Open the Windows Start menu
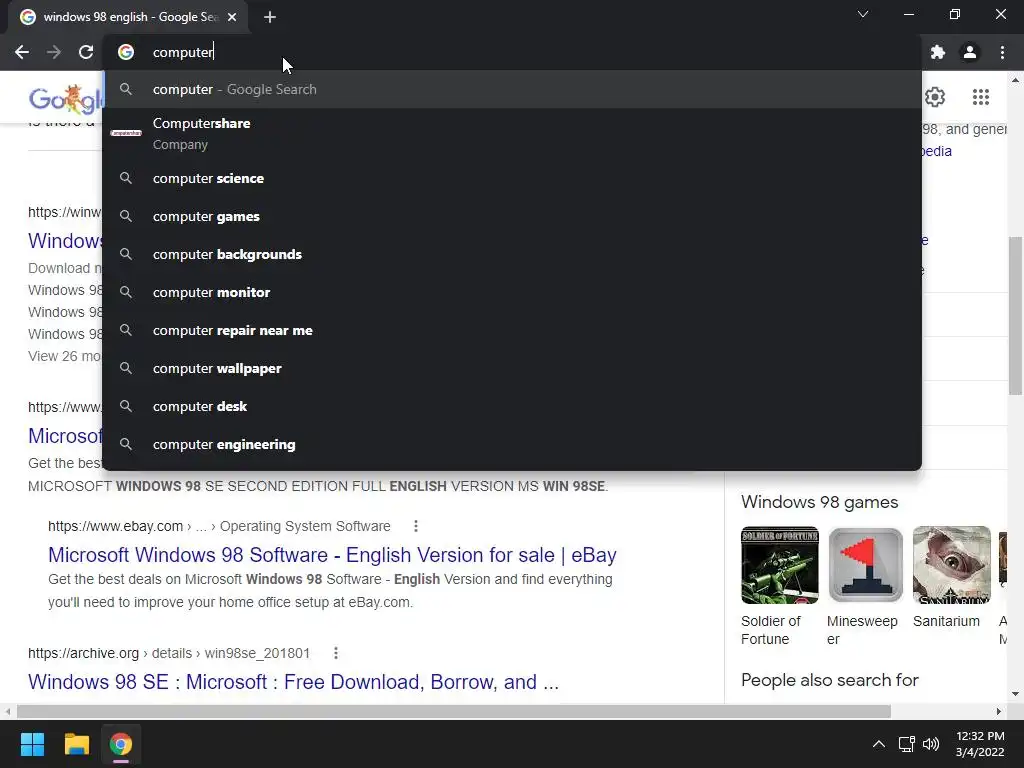The height and width of the screenshot is (768, 1024). pos(32,744)
